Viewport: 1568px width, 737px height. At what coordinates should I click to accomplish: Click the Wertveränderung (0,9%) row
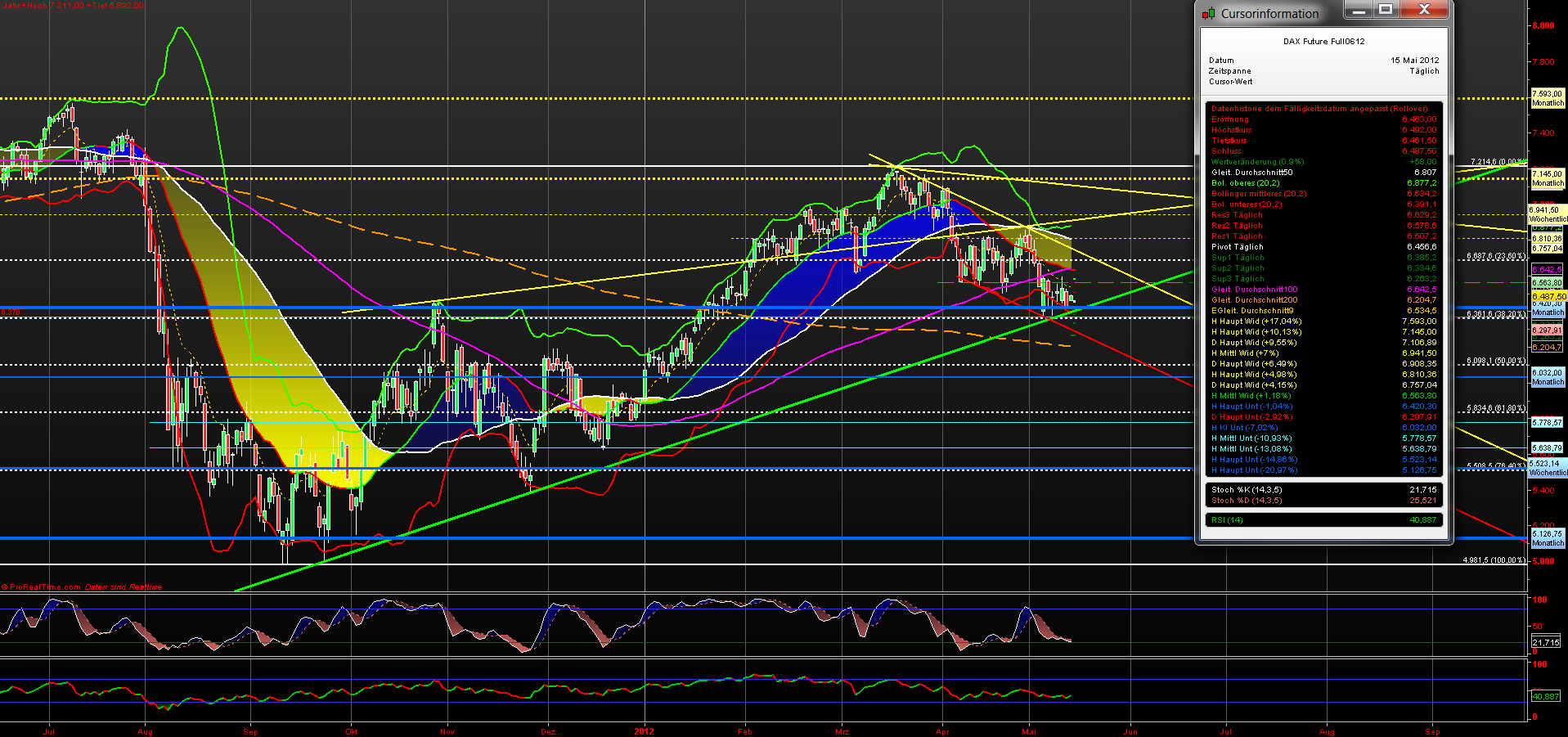[x=1323, y=162]
